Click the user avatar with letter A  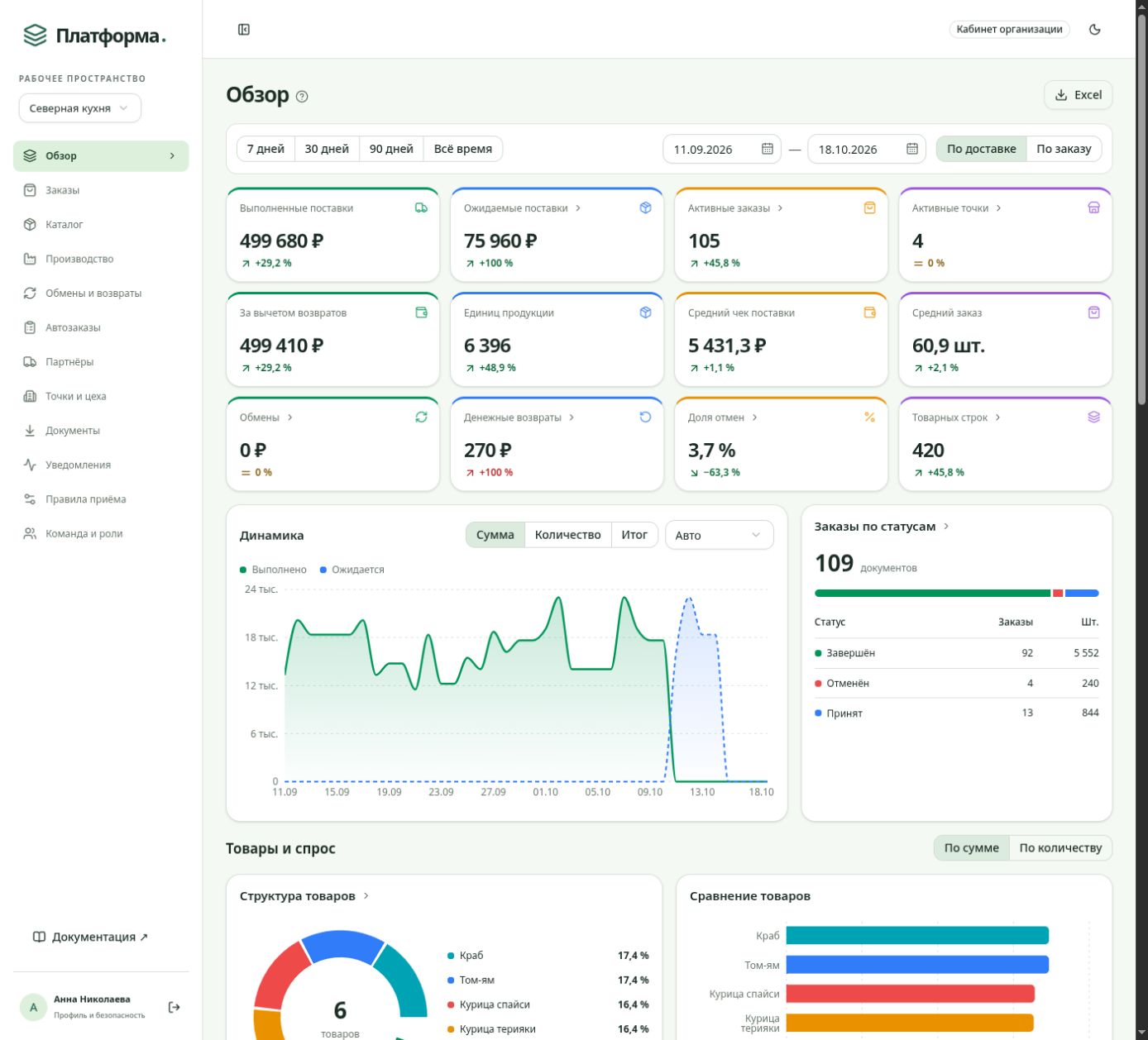click(33, 1007)
